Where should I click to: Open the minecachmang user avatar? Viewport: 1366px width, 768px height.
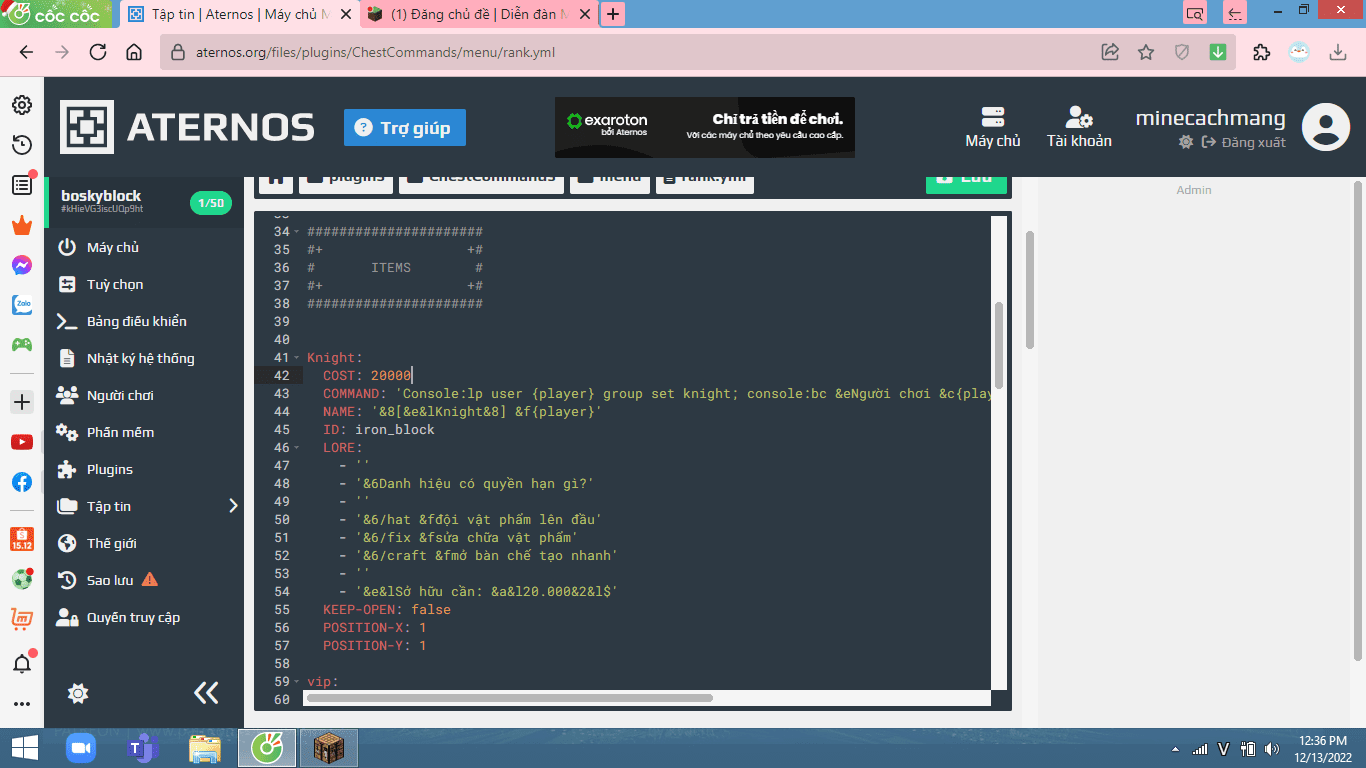pos(1326,127)
